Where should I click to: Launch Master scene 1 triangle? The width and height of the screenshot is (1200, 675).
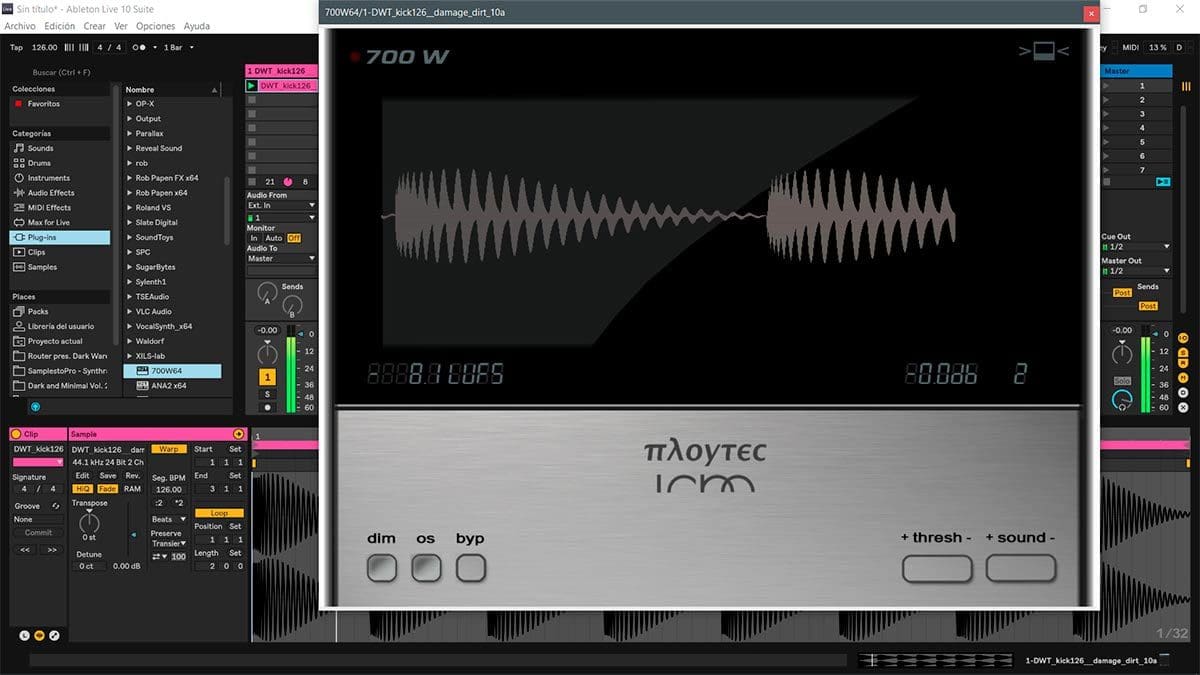click(1106, 86)
